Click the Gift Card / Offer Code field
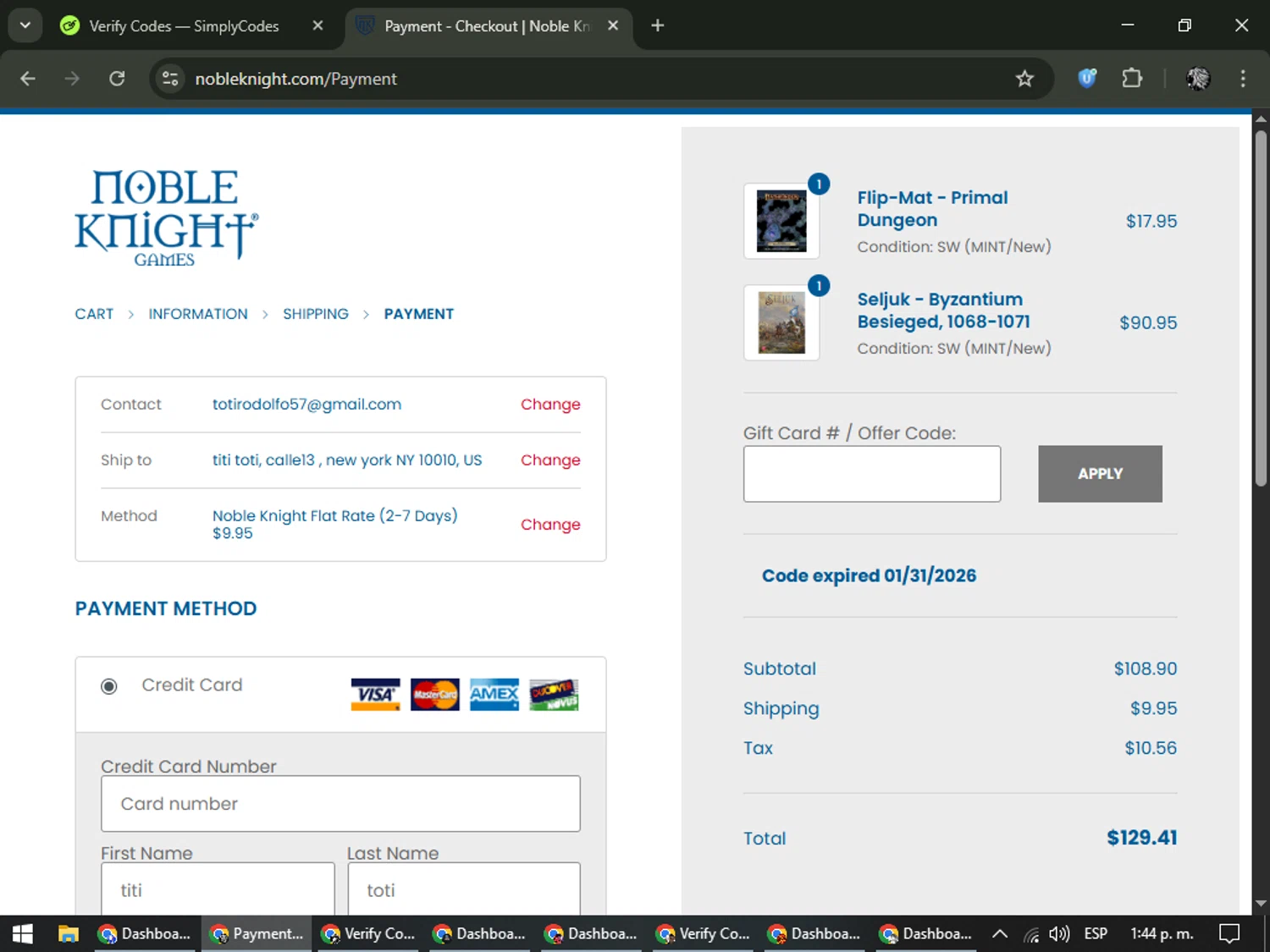Image resolution: width=1270 pixels, height=952 pixels. (872, 474)
